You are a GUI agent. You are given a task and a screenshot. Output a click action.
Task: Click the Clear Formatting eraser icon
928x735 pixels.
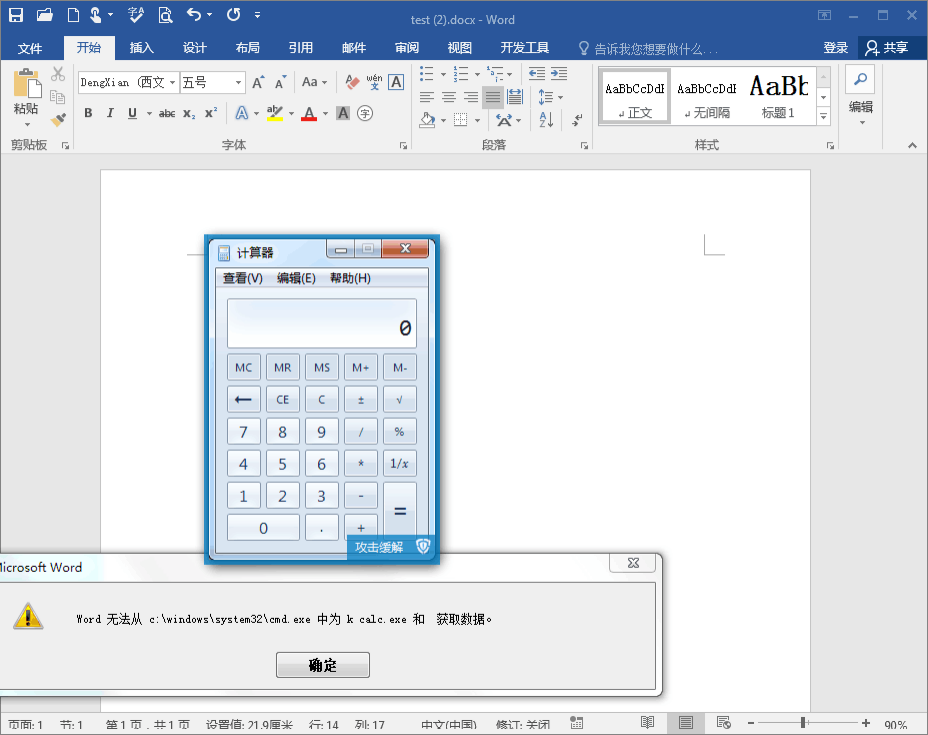pyautogui.click(x=351, y=82)
